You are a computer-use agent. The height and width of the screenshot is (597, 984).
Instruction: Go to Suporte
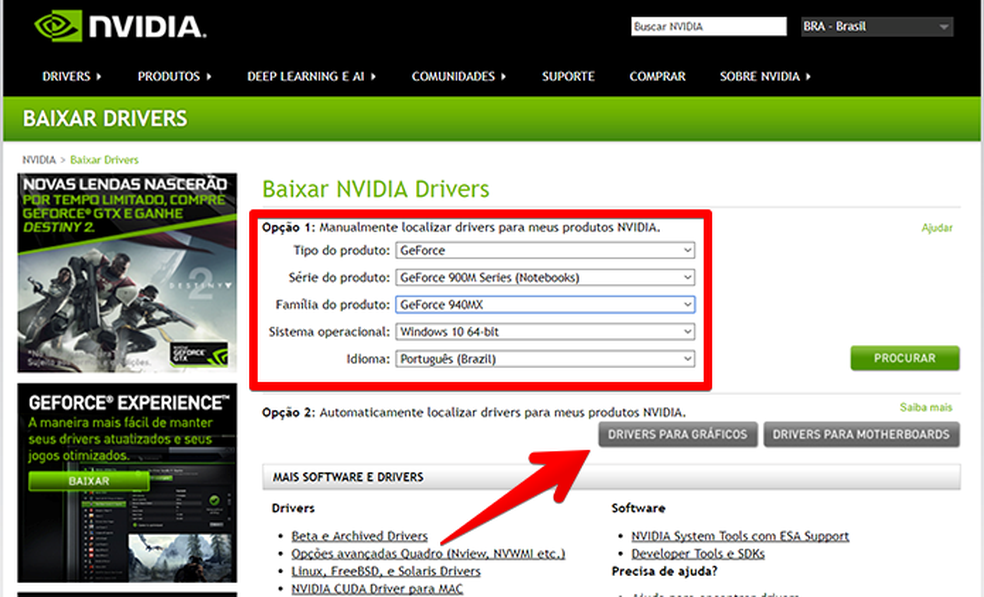click(568, 77)
